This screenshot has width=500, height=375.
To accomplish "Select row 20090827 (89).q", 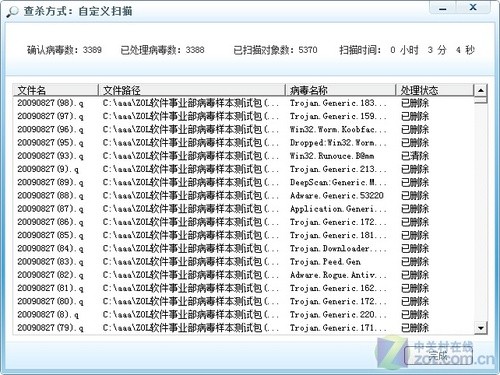I will pos(243,182).
